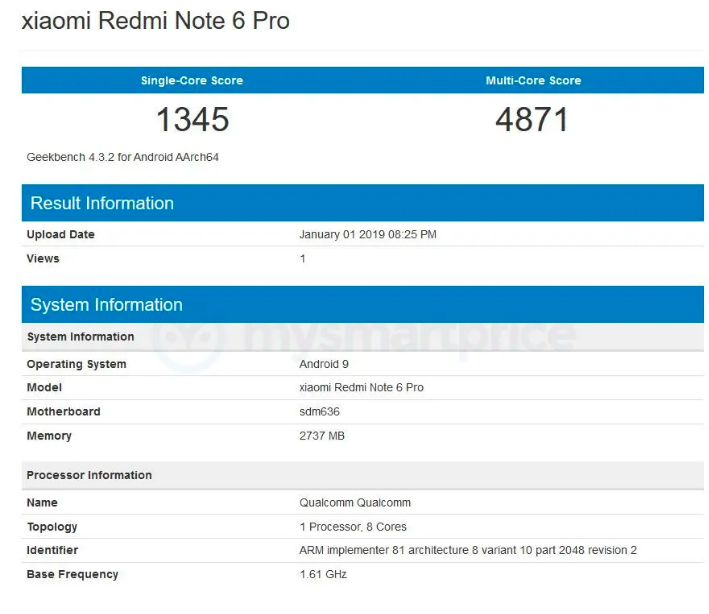Click the memory value 2737 MB
This screenshot has width=709, height=614.
click(x=322, y=436)
